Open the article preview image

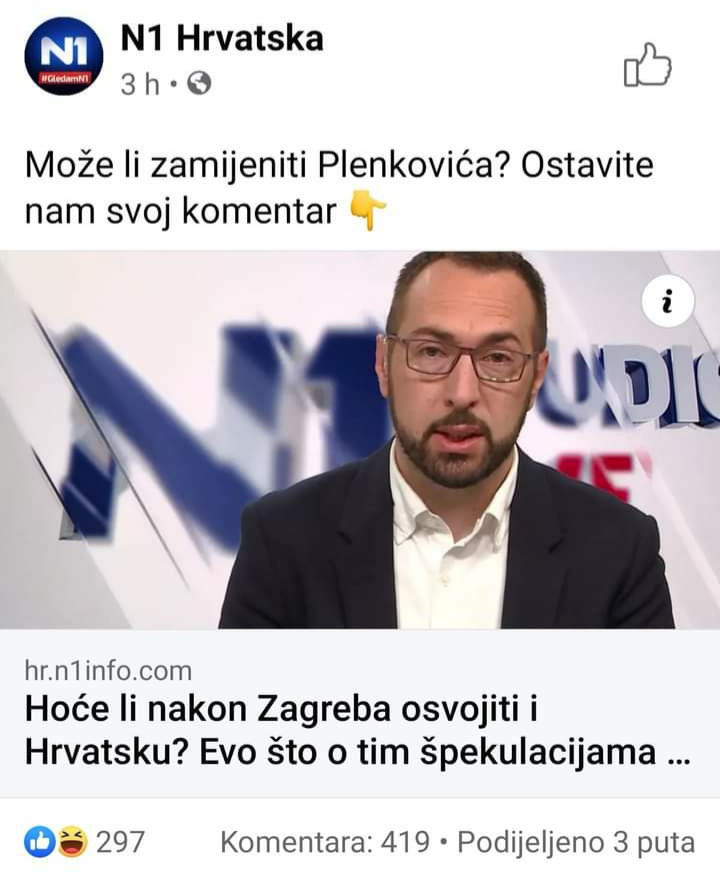click(x=360, y=439)
